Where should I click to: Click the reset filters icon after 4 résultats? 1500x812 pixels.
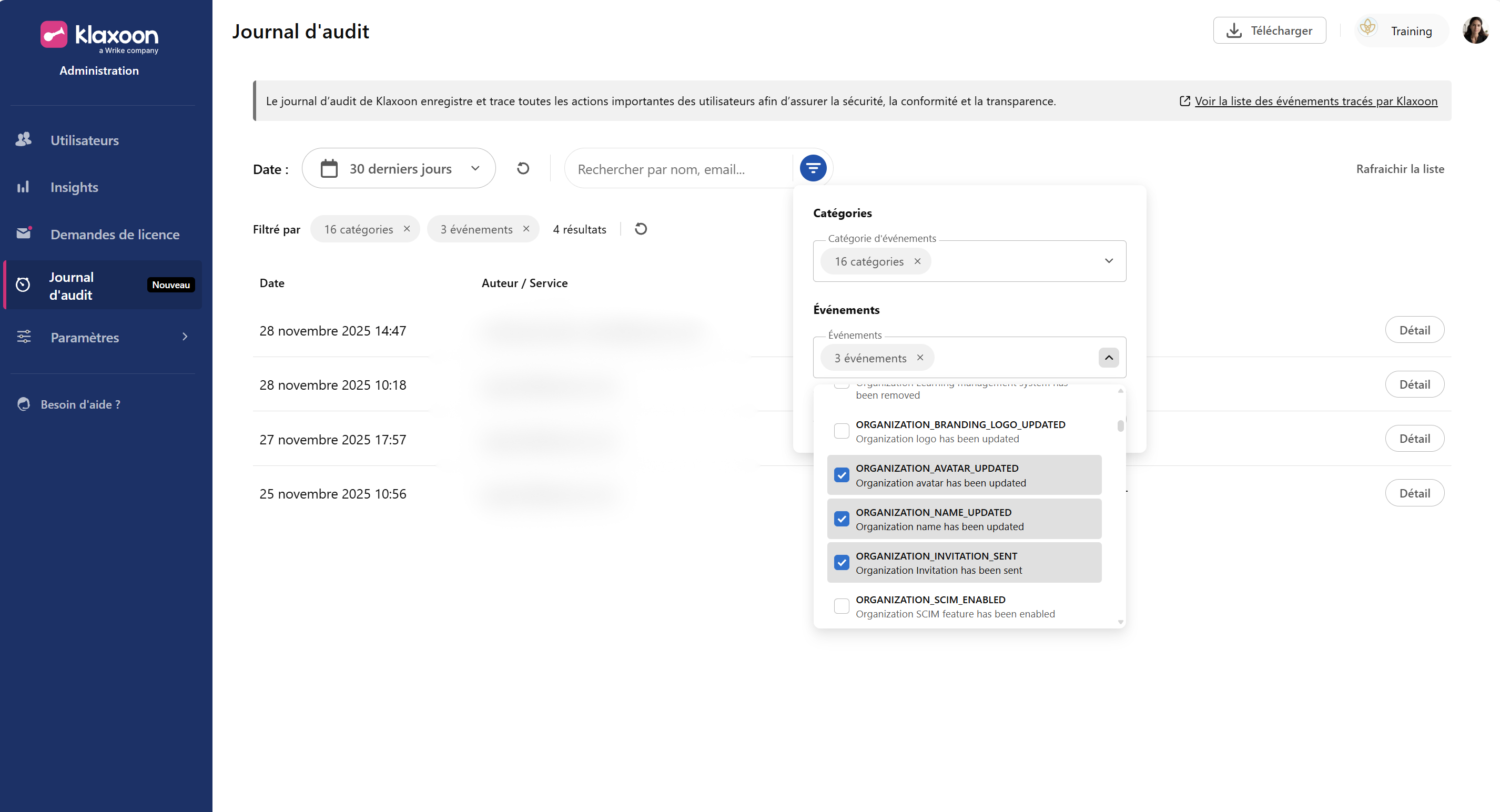coord(641,229)
